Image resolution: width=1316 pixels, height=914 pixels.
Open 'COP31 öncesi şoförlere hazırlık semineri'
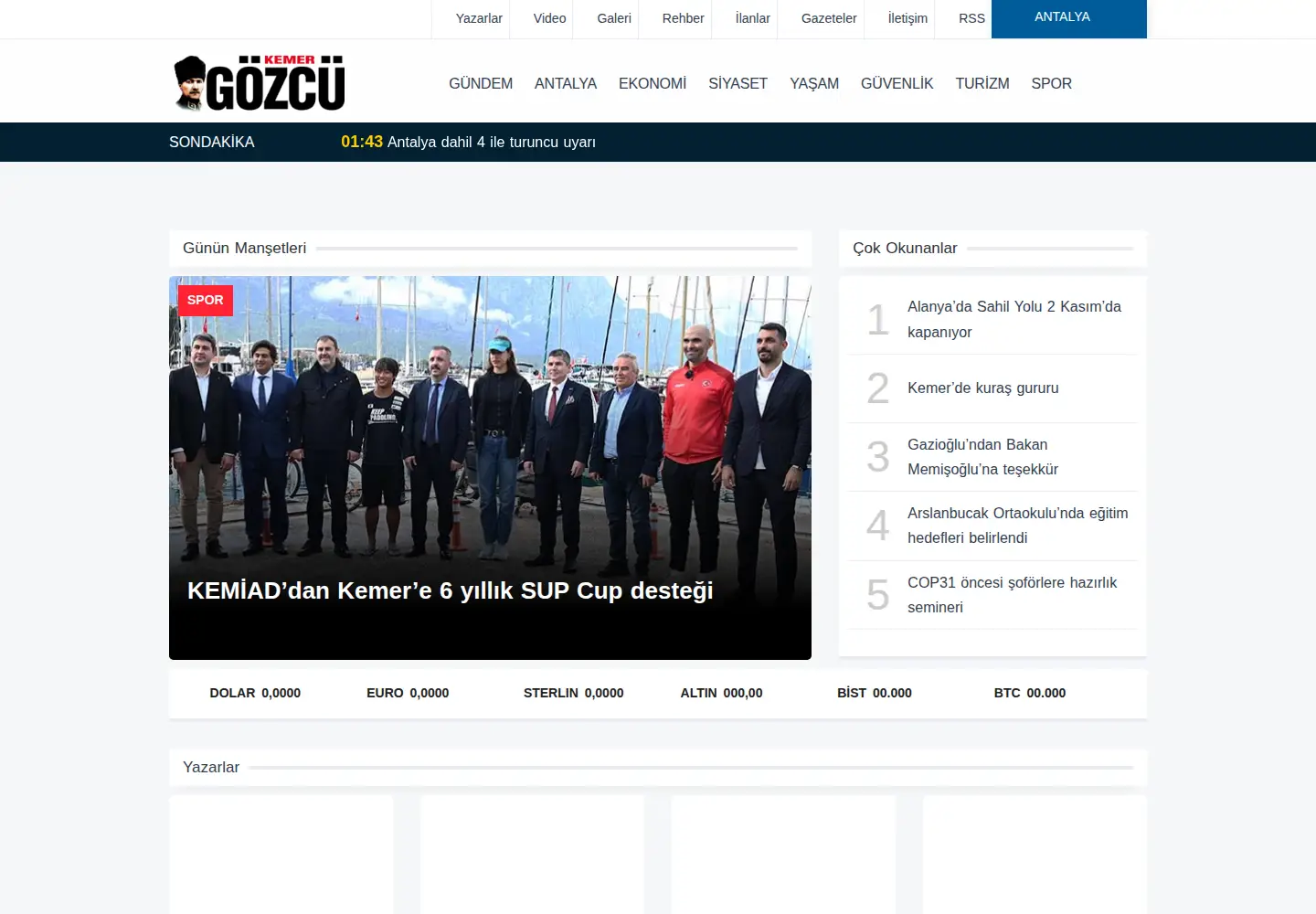(x=1012, y=595)
